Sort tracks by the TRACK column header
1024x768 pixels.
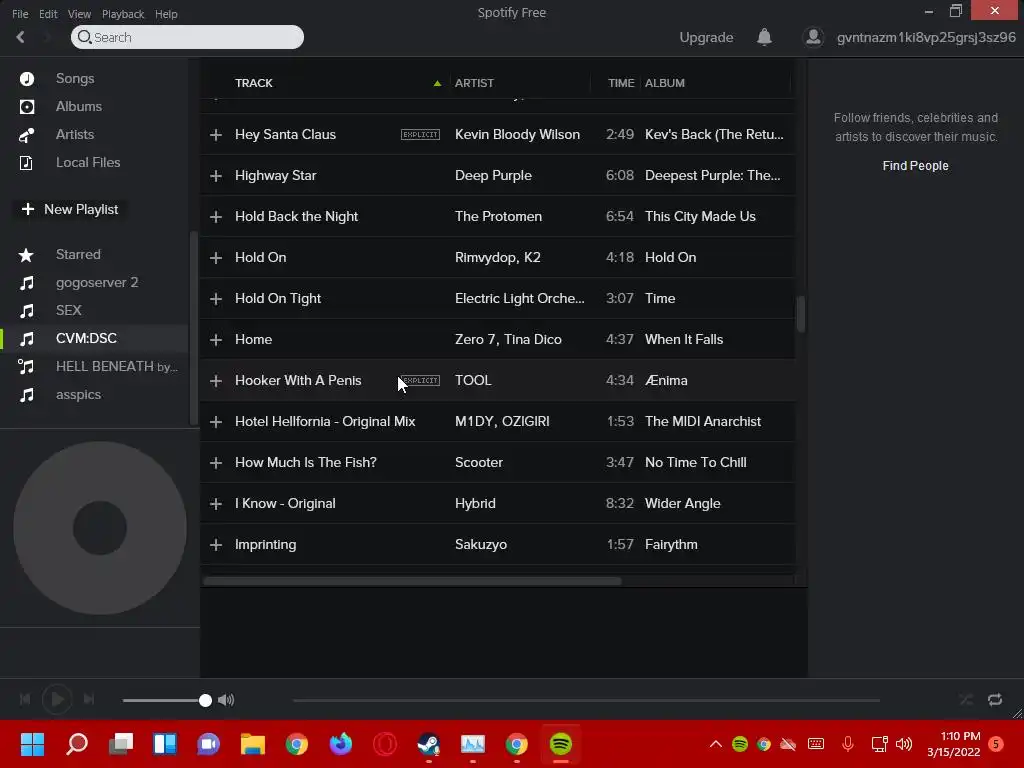point(254,83)
